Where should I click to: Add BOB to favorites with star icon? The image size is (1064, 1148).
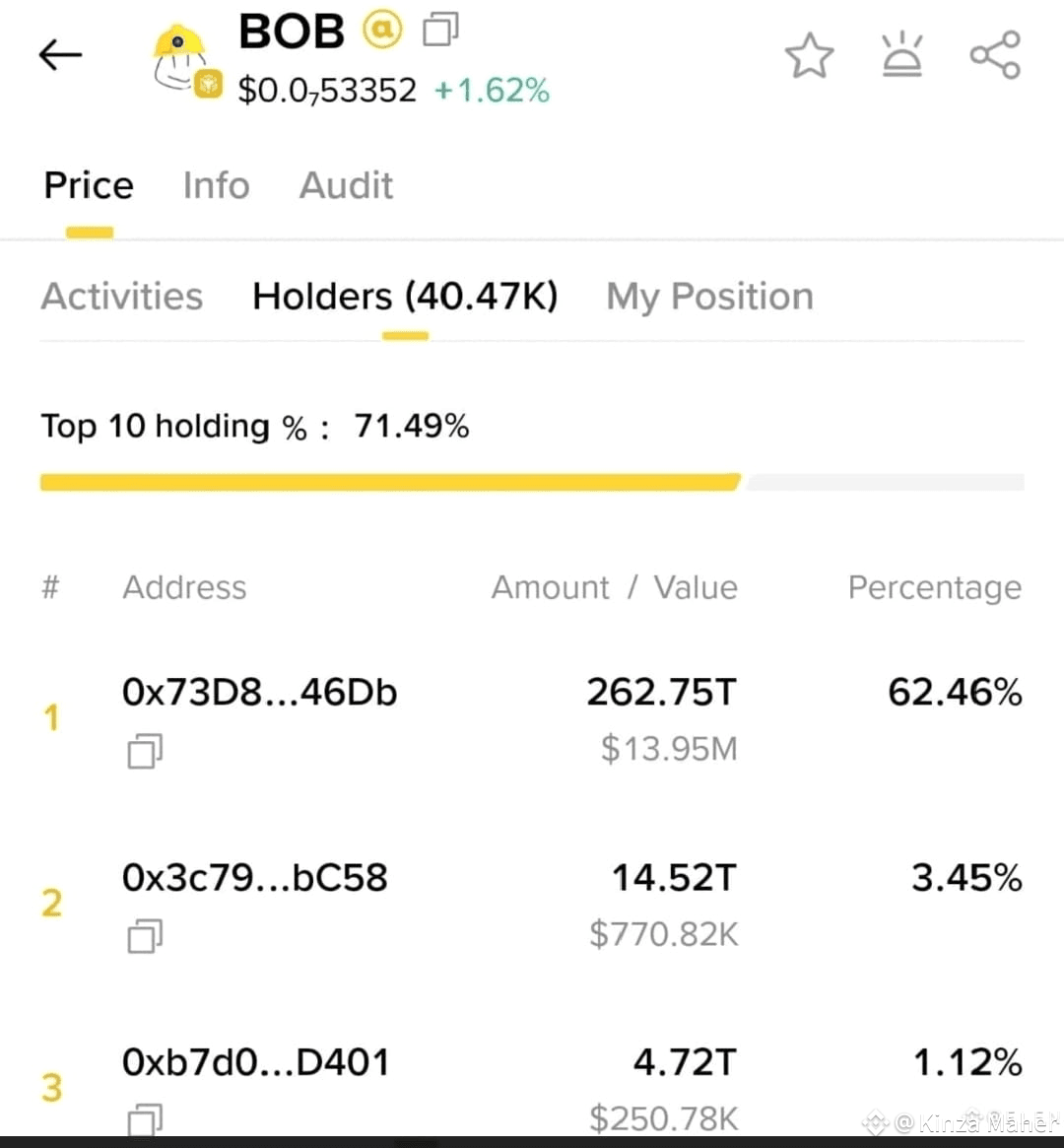click(x=810, y=55)
